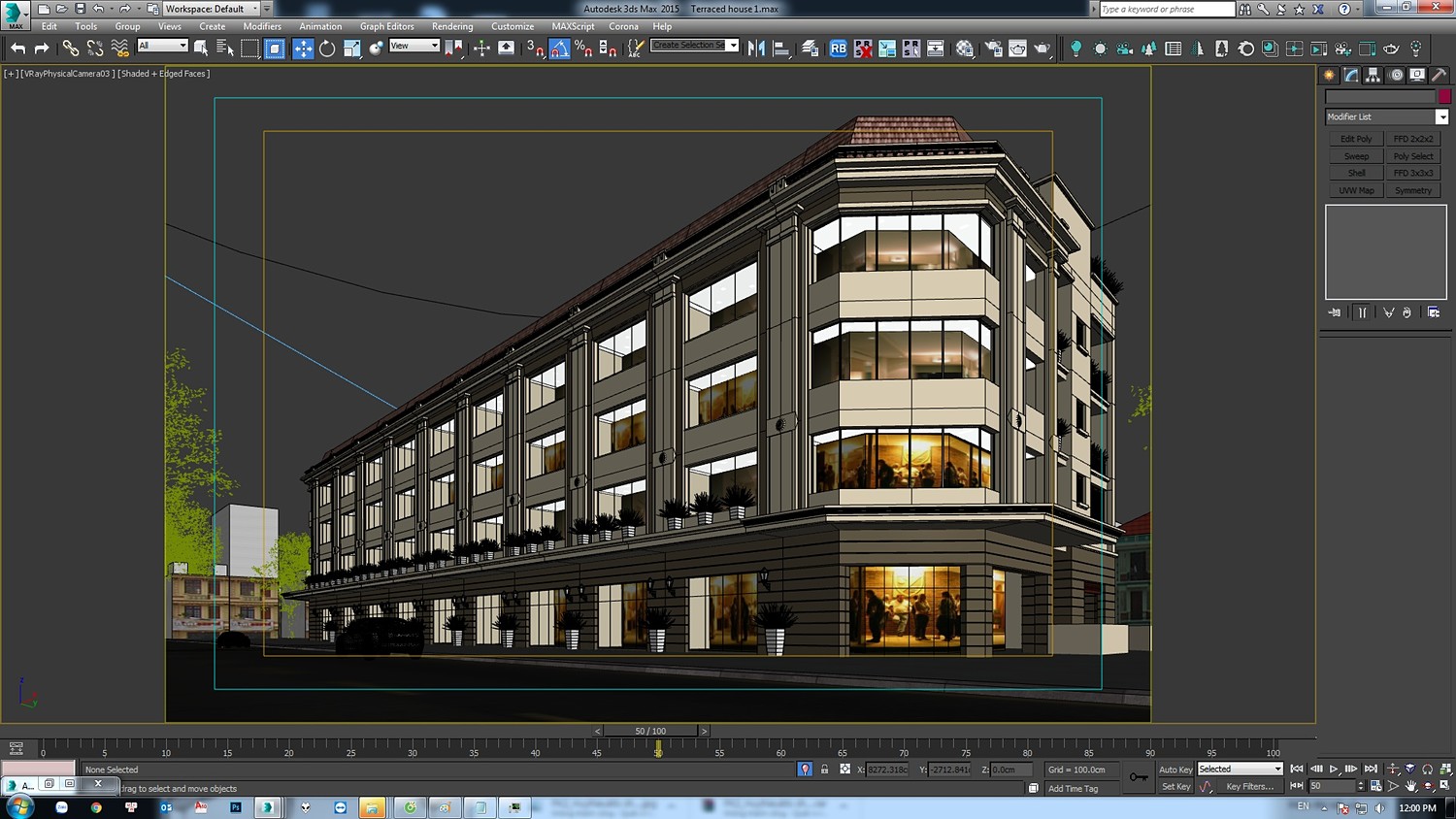Image resolution: width=1456 pixels, height=819 pixels.
Task: Activate the Select and Scale tool
Action: point(351,48)
